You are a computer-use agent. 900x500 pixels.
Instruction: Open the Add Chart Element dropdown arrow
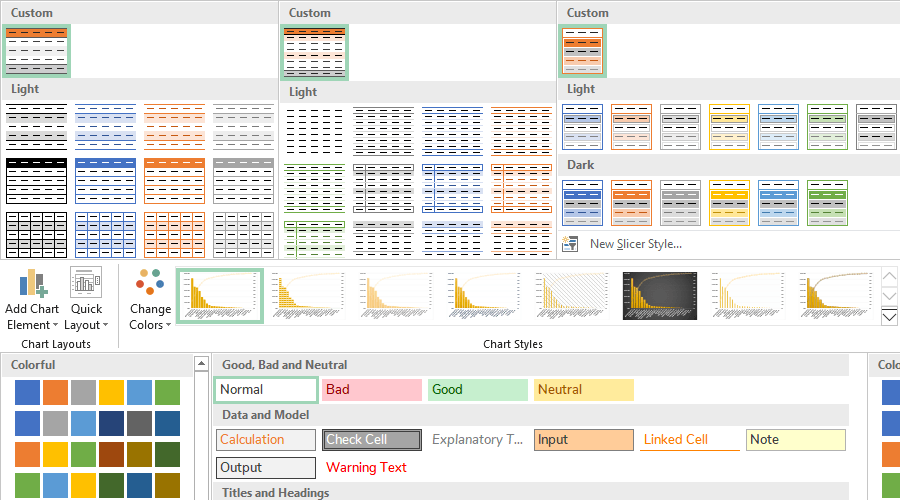(55, 325)
